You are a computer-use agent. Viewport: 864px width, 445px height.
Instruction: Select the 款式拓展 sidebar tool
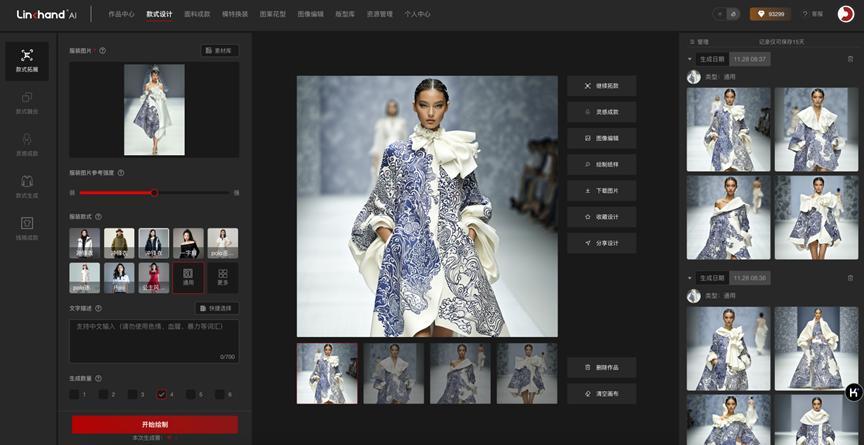click(26, 61)
